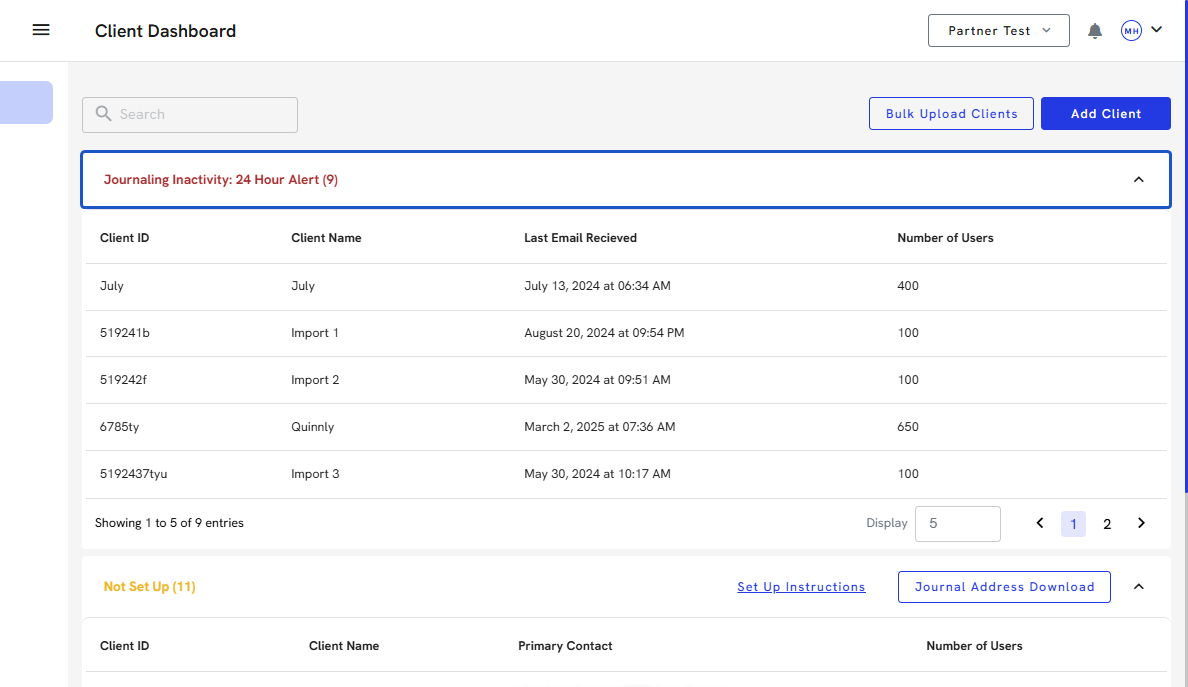Select page 2 of entries
This screenshot has width=1188, height=687.
[x=1107, y=524]
